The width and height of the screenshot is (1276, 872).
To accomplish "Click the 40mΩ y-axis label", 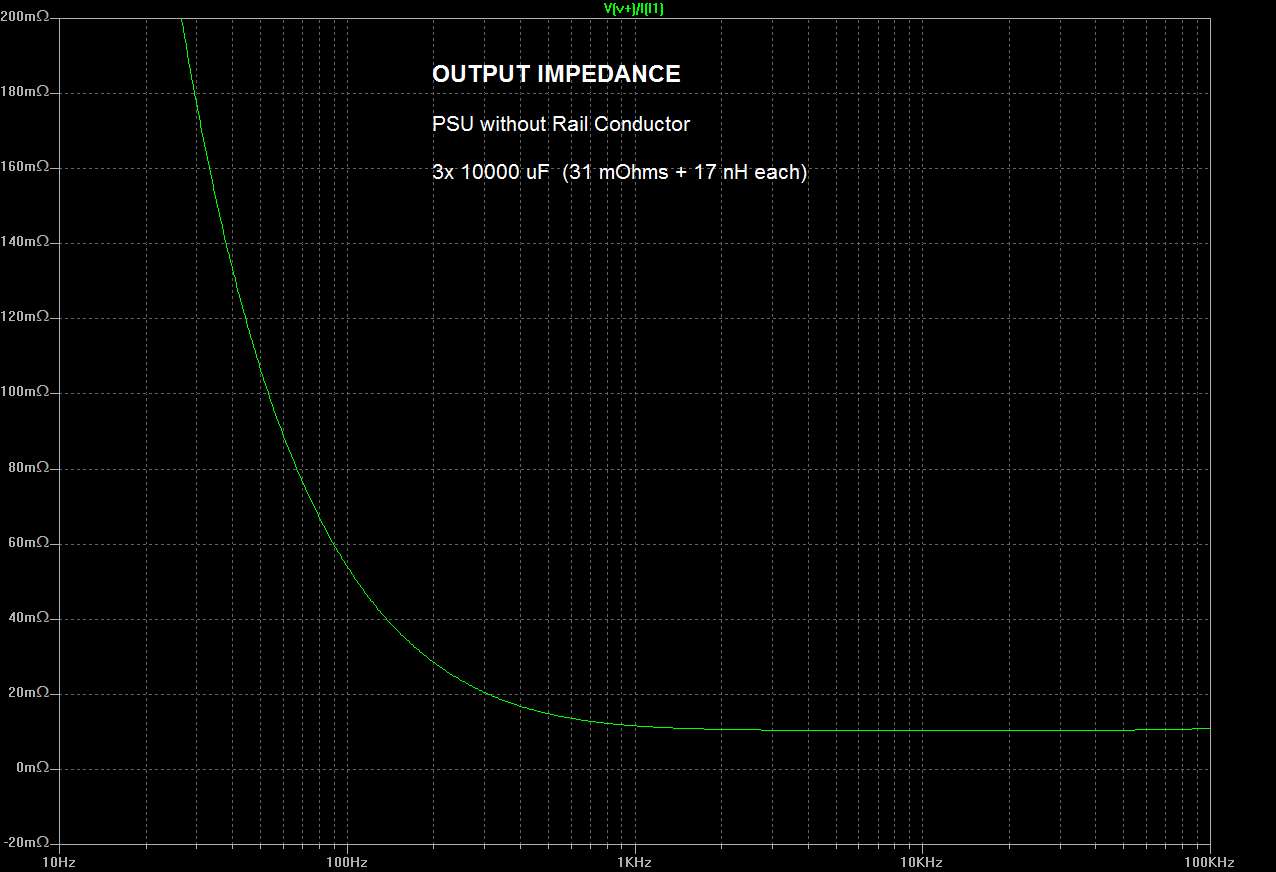I will click(29, 618).
